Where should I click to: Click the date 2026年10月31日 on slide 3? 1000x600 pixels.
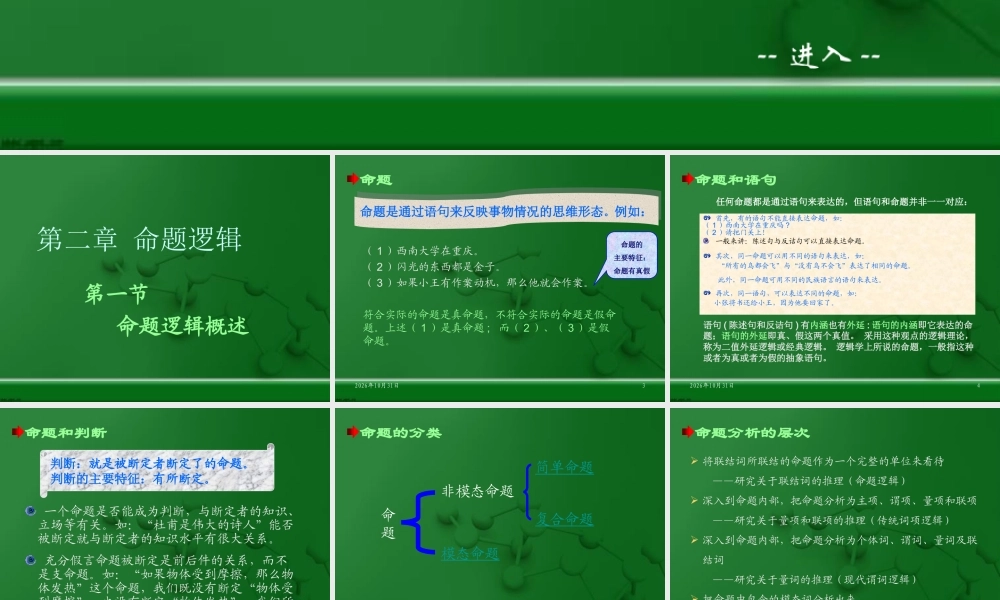pos(376,386)
